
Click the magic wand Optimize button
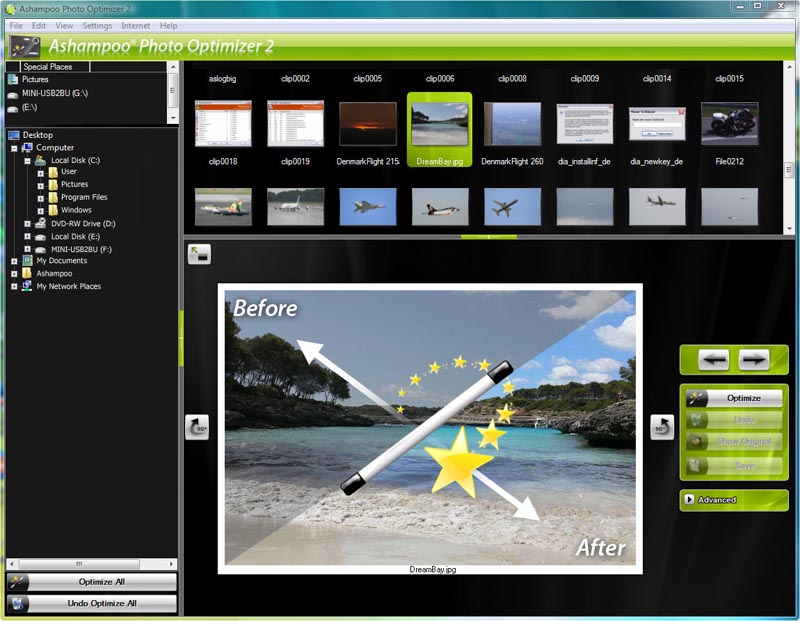pos(734,398)
